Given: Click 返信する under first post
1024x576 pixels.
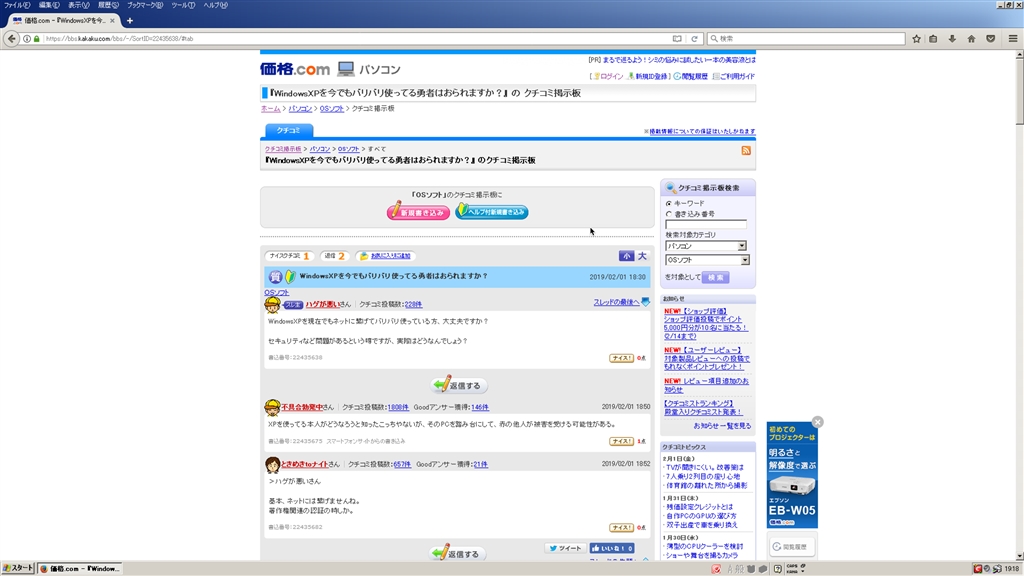Looking at the screenshot, I should (x=459, y=385).
